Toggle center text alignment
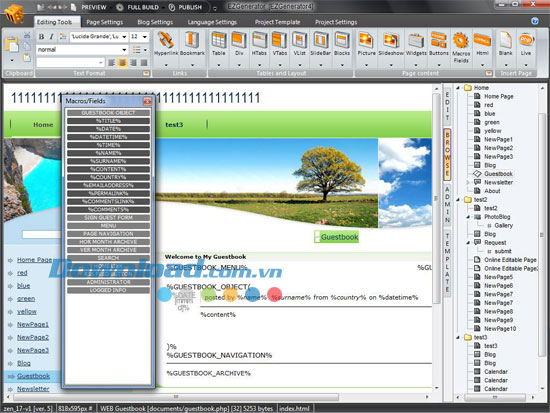This screenshot has height=413, width=550. [122, 62]
